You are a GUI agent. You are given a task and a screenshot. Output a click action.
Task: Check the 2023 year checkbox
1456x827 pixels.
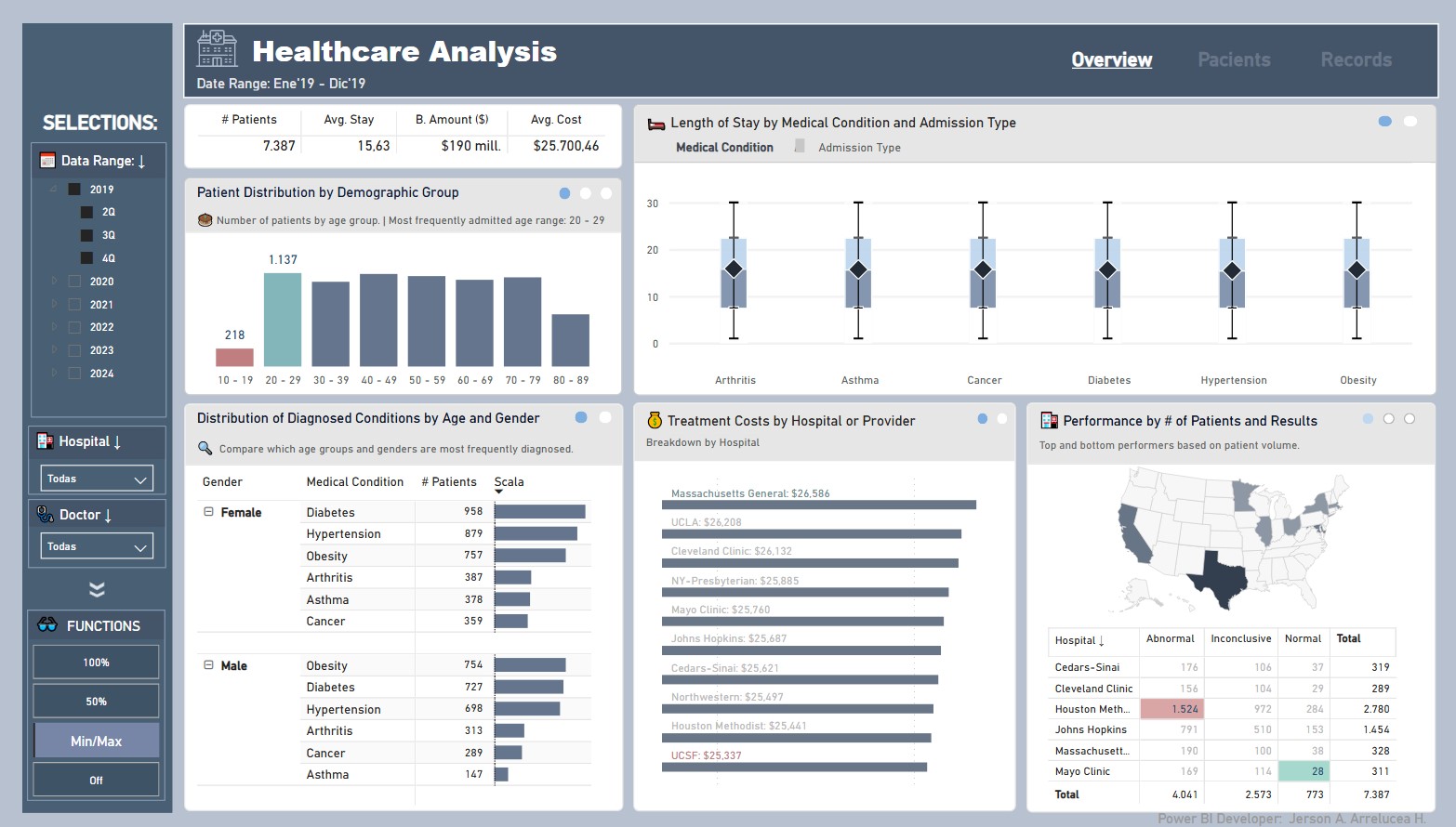(74, 350)
